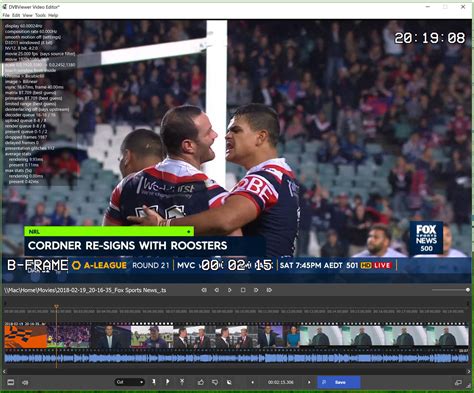Remove the current cut marker

point(182,382)
